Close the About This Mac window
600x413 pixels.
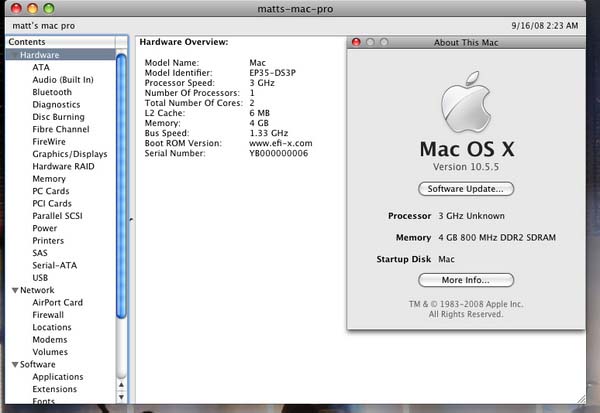pyautogui.click(x=356, y=42)
